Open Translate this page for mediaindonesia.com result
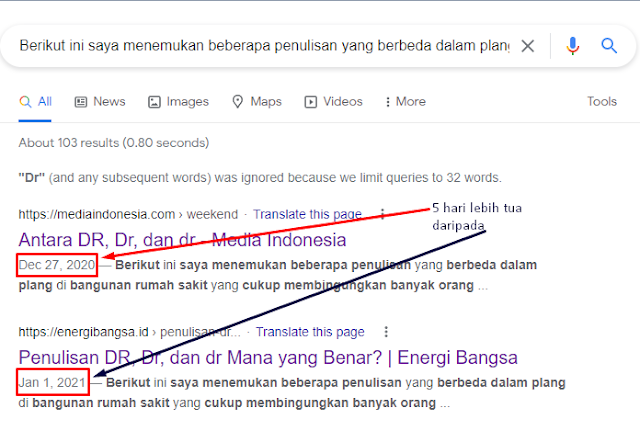The height and width of the screenshot is (431, 640). coord(307,214)
